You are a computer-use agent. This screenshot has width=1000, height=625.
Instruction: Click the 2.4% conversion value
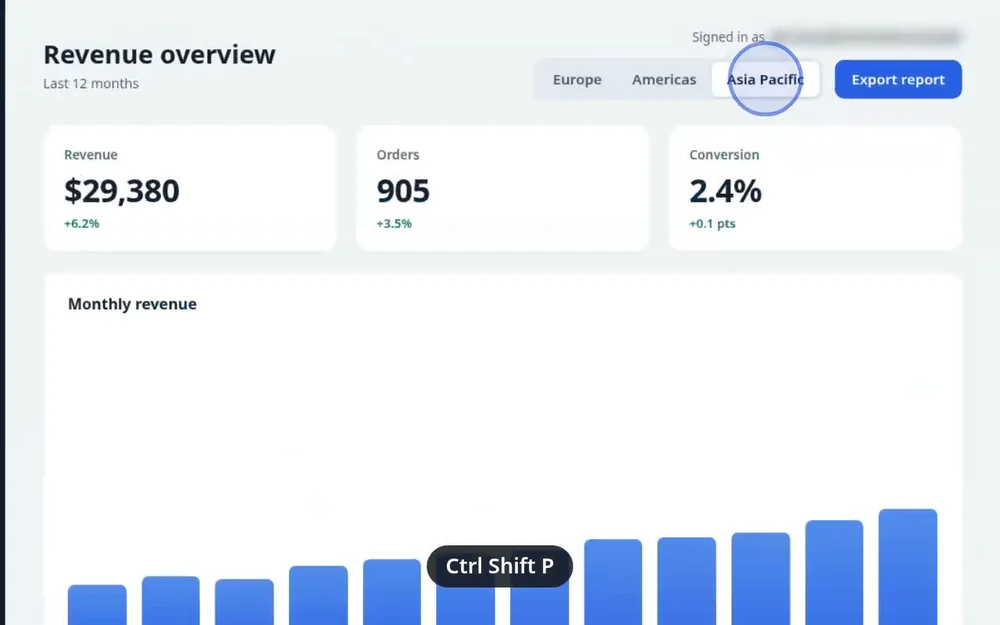tap(725, 191)
